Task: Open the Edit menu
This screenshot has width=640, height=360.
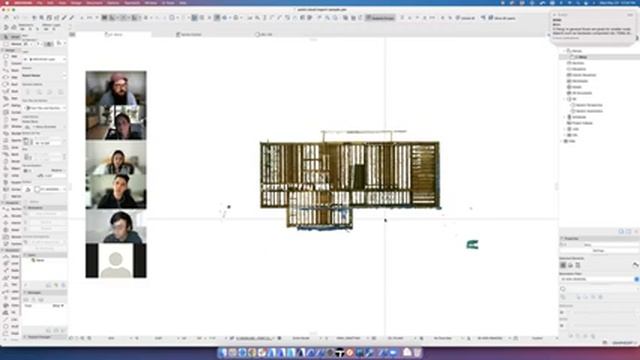Action: coord(50,2)
